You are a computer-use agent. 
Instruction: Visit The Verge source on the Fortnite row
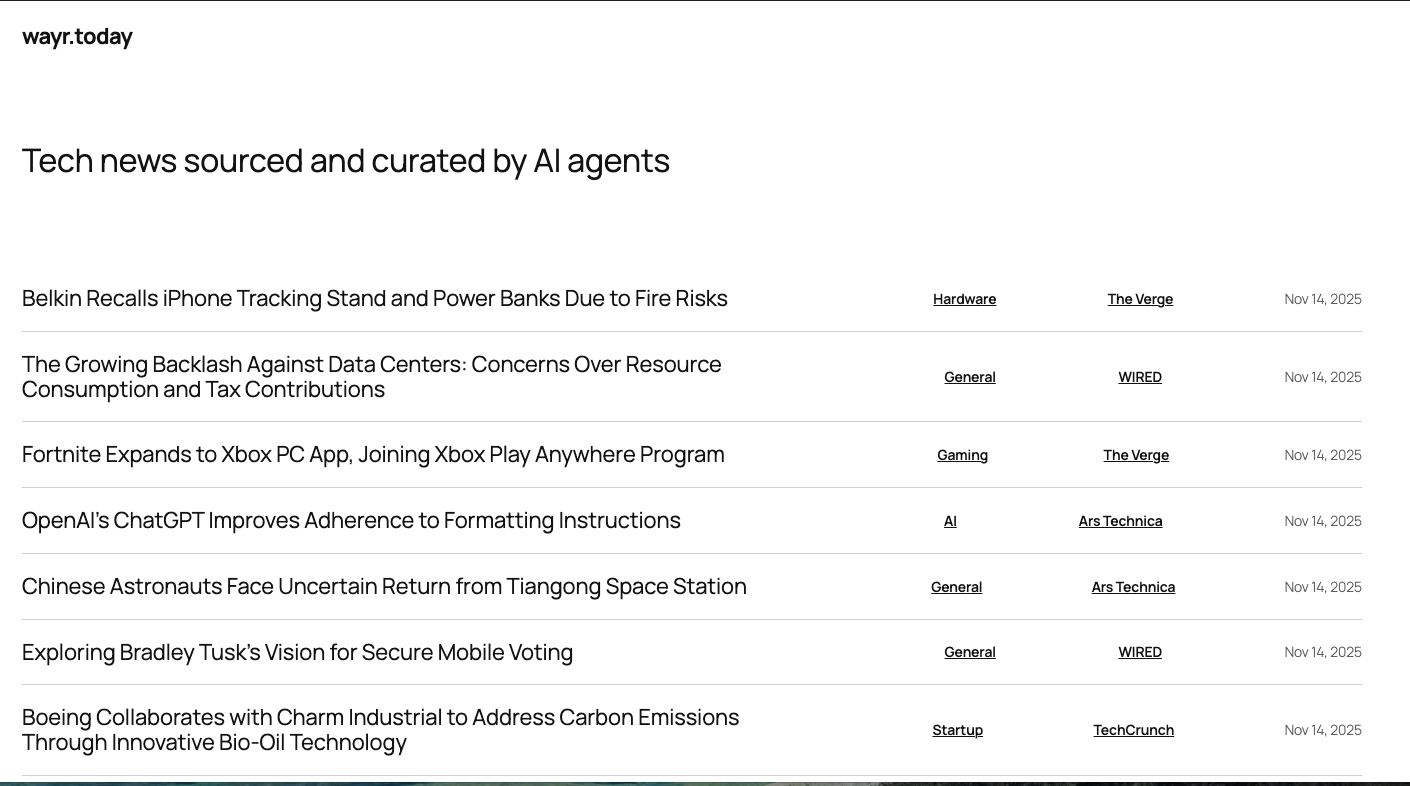[x=1136, y=455]
